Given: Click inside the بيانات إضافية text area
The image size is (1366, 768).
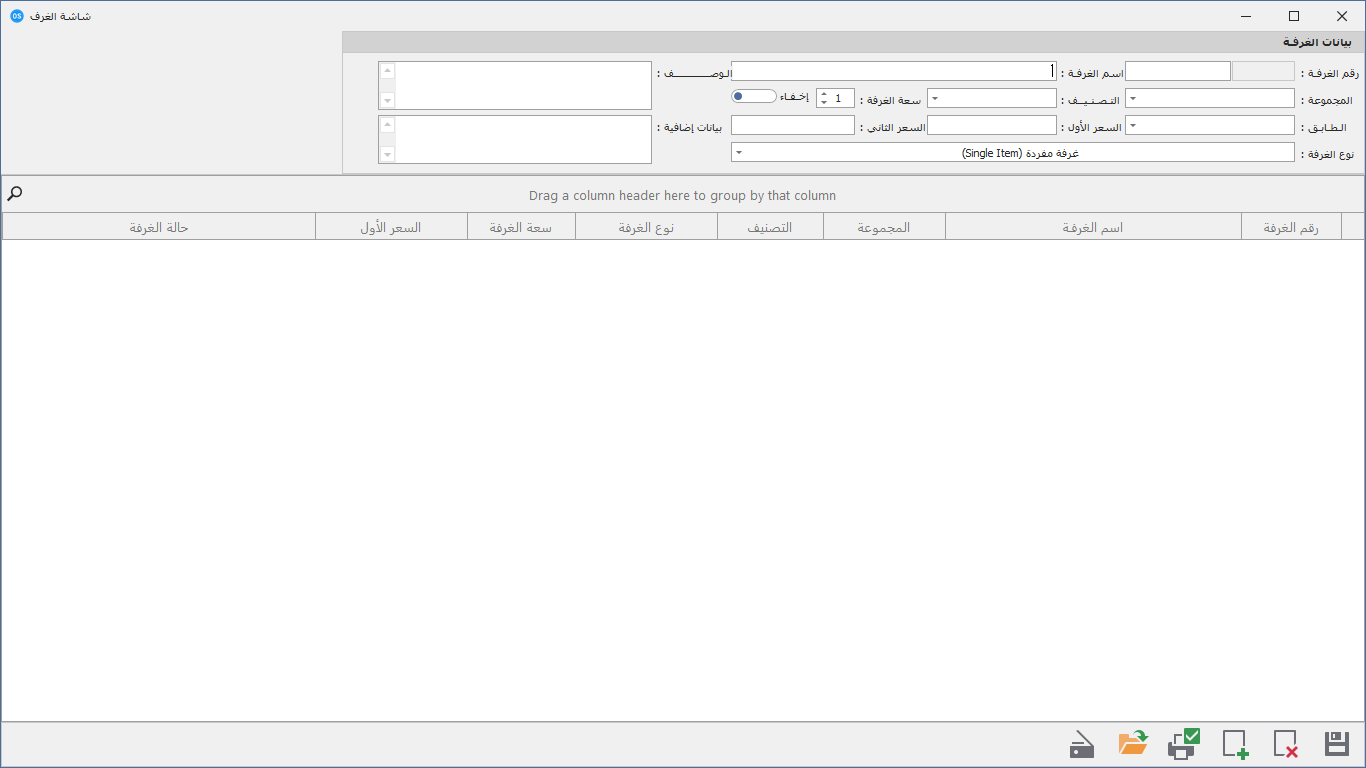Looking at the screenshot, I should pos(515,139).
